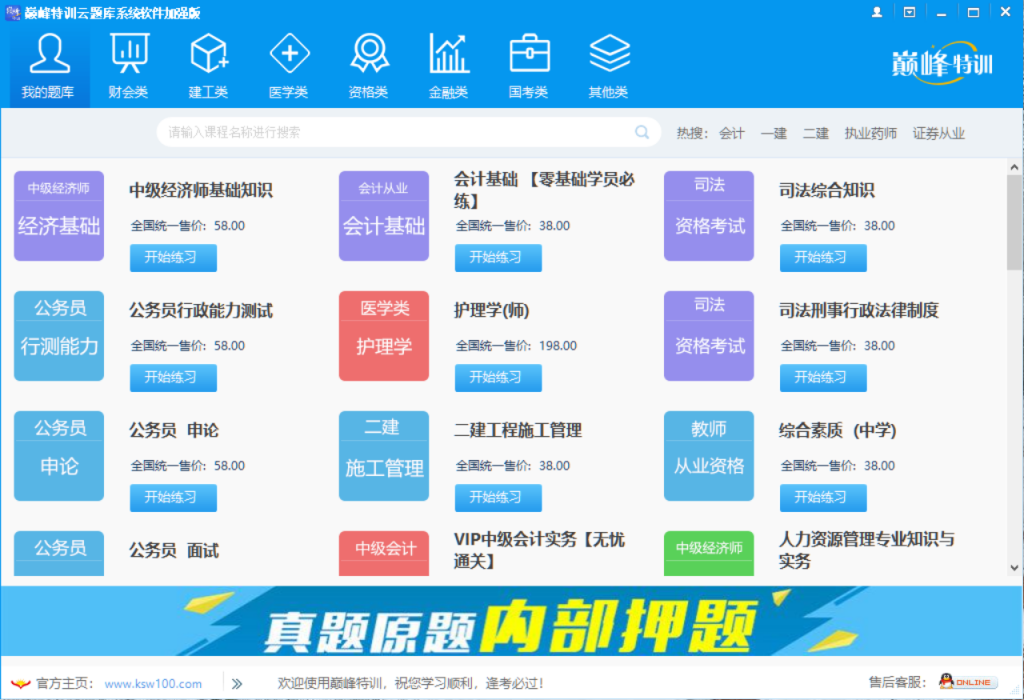This screenshot has width=1024, height=700.
Task: Click the 护理学(师) course title
Action: tap(492, 310)
